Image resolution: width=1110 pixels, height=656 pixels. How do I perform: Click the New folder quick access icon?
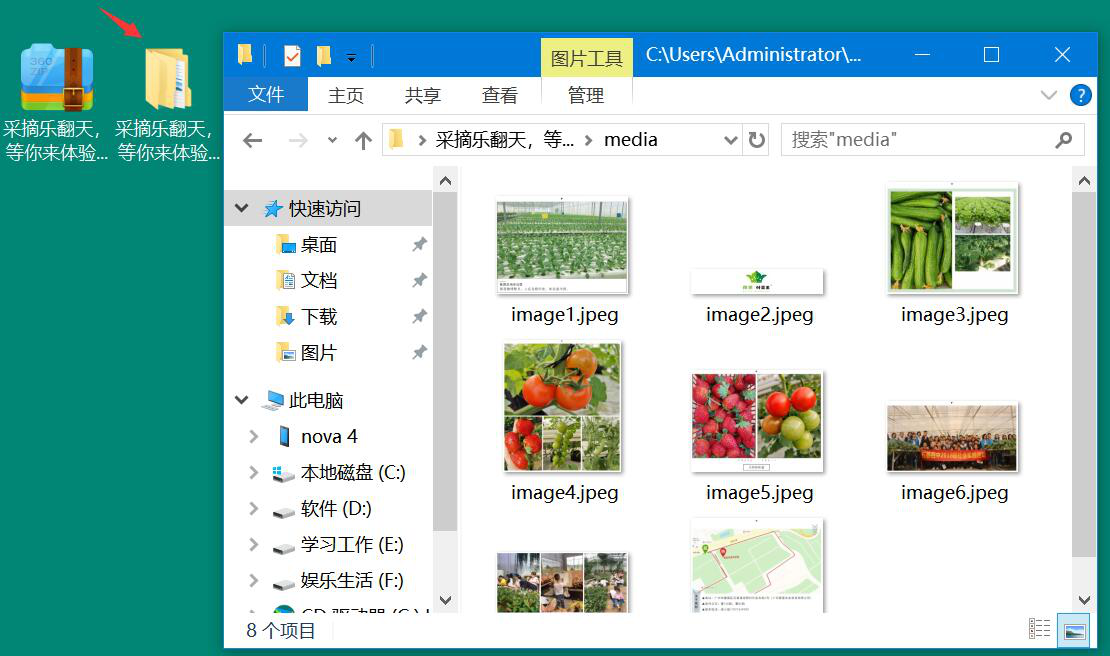click(324, 55)
